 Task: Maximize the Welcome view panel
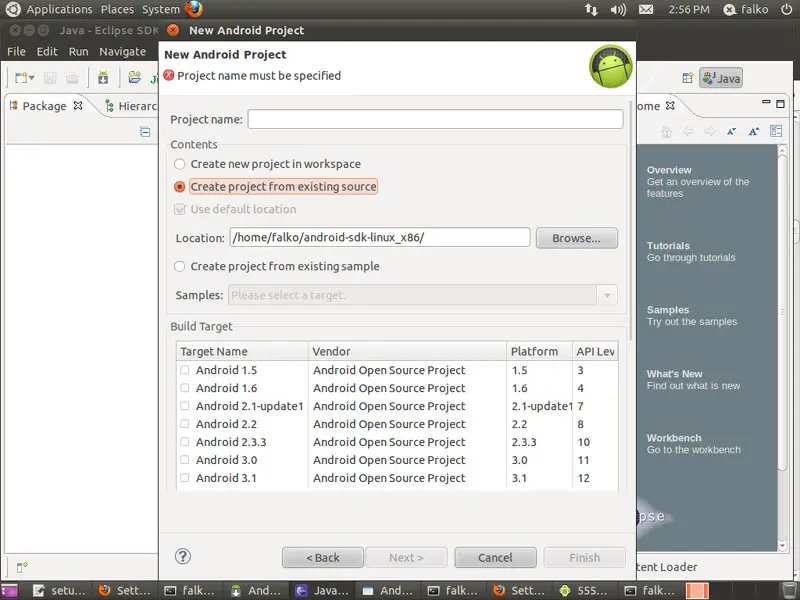(x=780, y=104)
